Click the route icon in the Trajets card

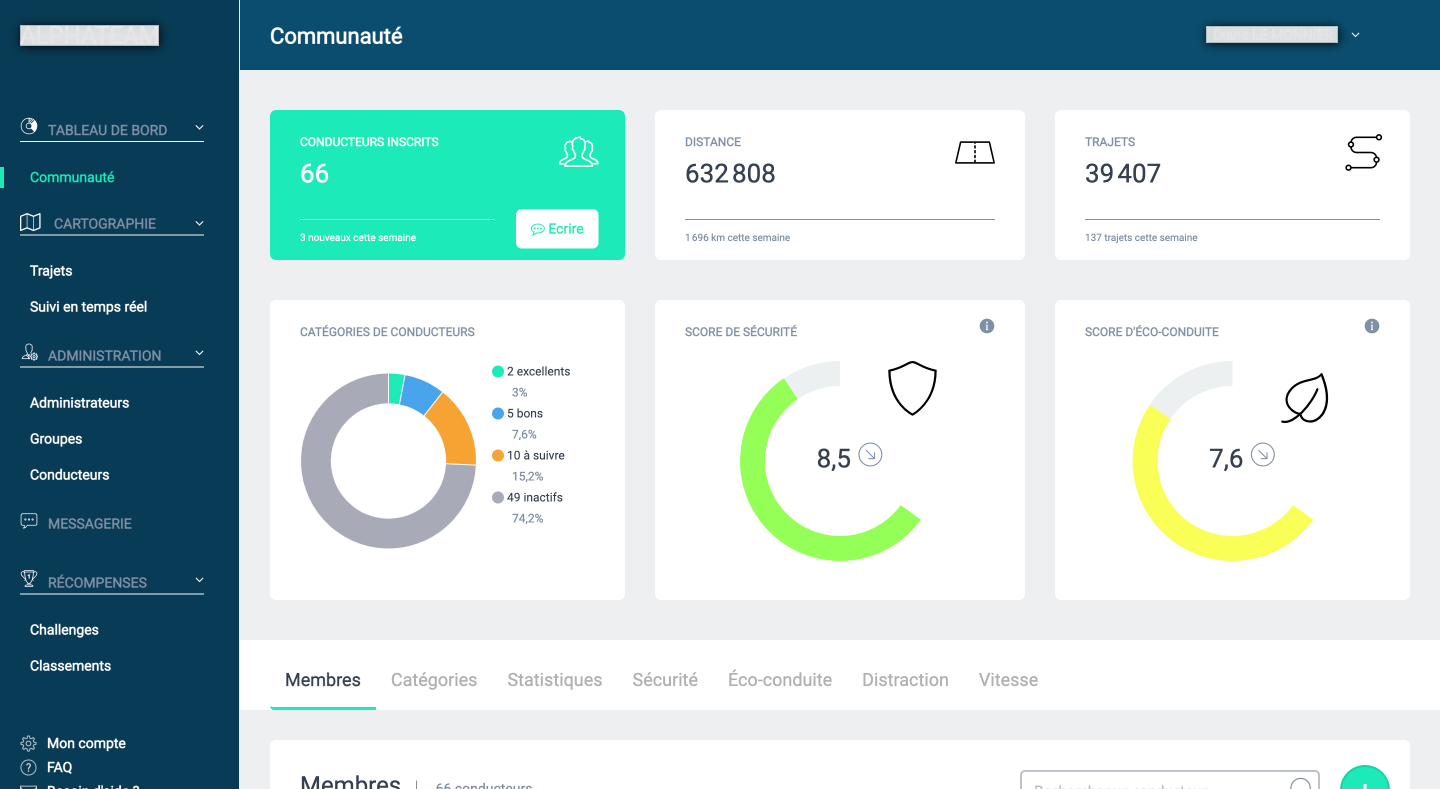point(1362,153)
